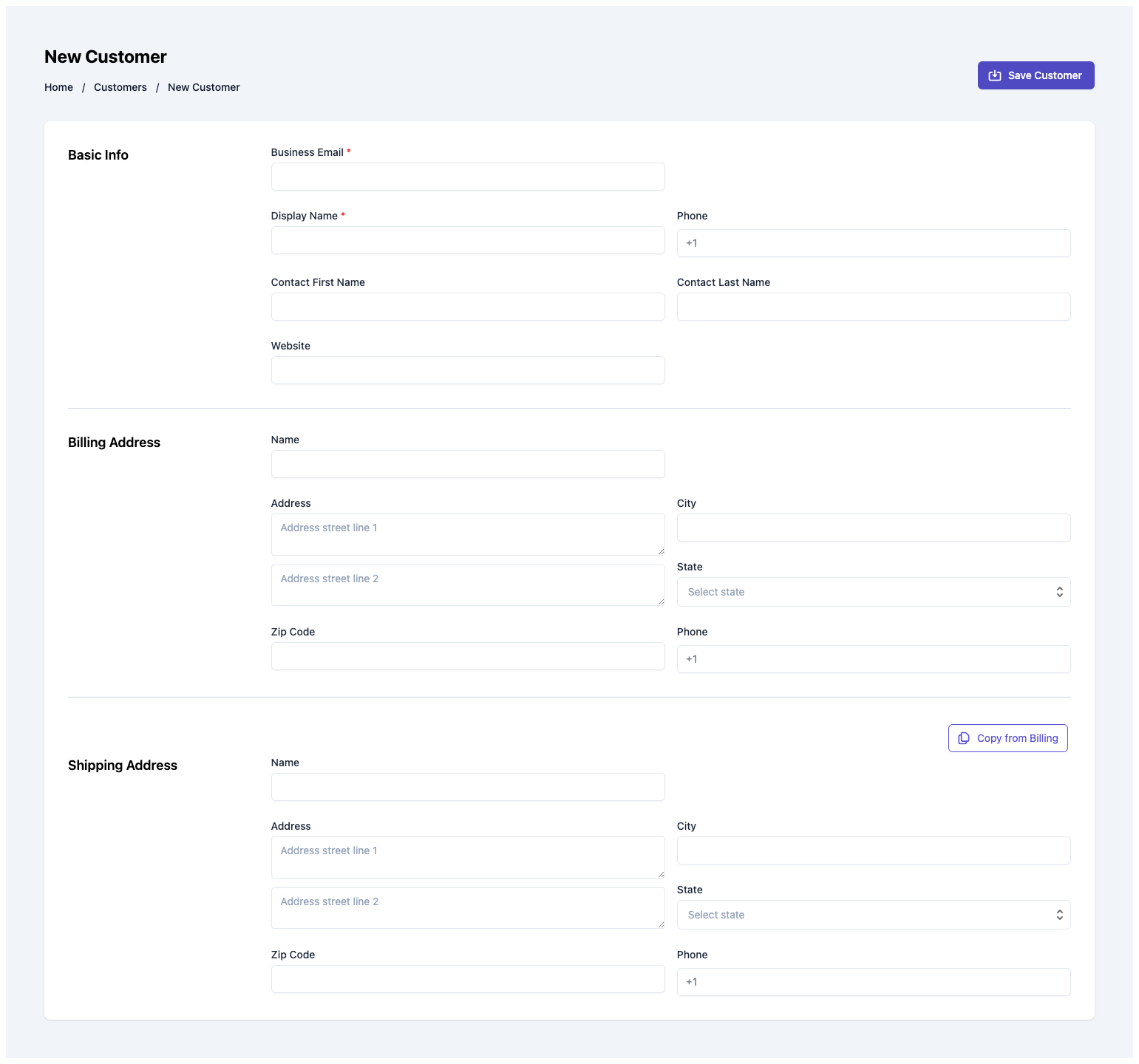Screen dimensions: 1139x1064
Task: Click the Save Customer button label
Action: (x=1044, y=75)
